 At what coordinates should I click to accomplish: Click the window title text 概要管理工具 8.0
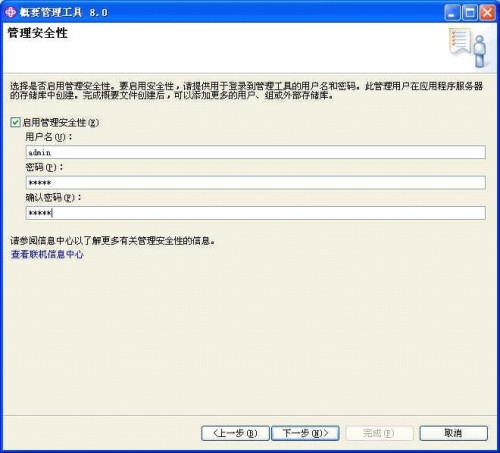64,13
